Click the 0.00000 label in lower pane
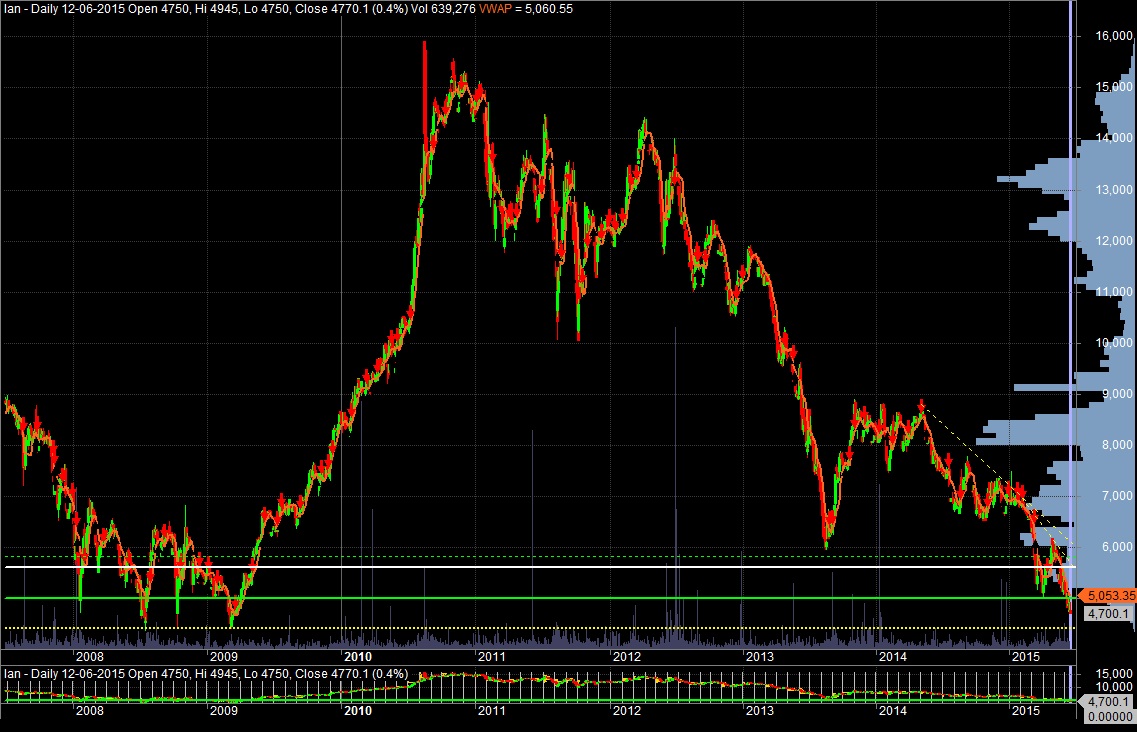The height and width of the screenshot is (732, 1137). [x=1110, y=714]
